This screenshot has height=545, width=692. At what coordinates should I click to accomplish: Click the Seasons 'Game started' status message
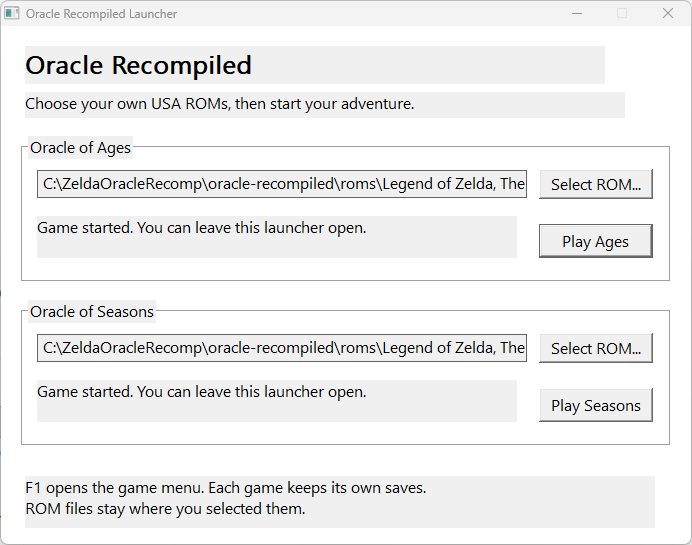tap(202, 392)
